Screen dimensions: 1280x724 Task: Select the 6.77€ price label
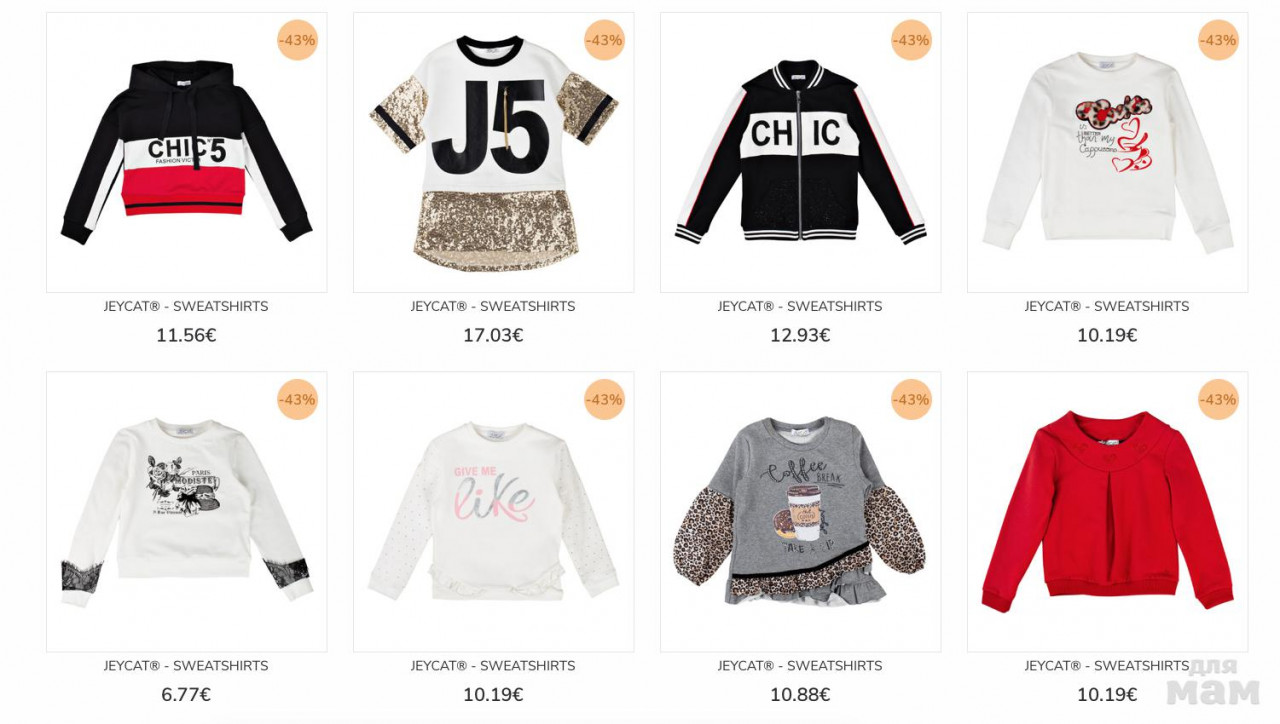[186, 695]
